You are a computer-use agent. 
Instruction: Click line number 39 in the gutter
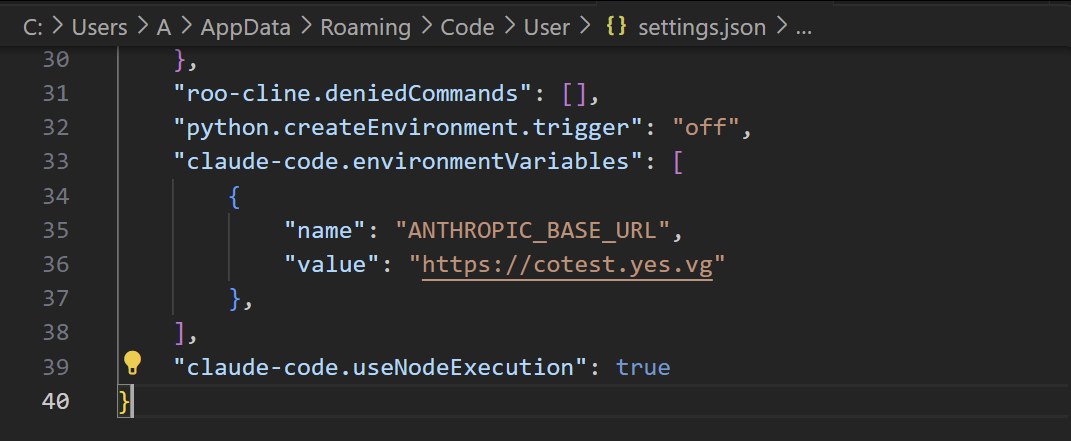click(55, 367)
